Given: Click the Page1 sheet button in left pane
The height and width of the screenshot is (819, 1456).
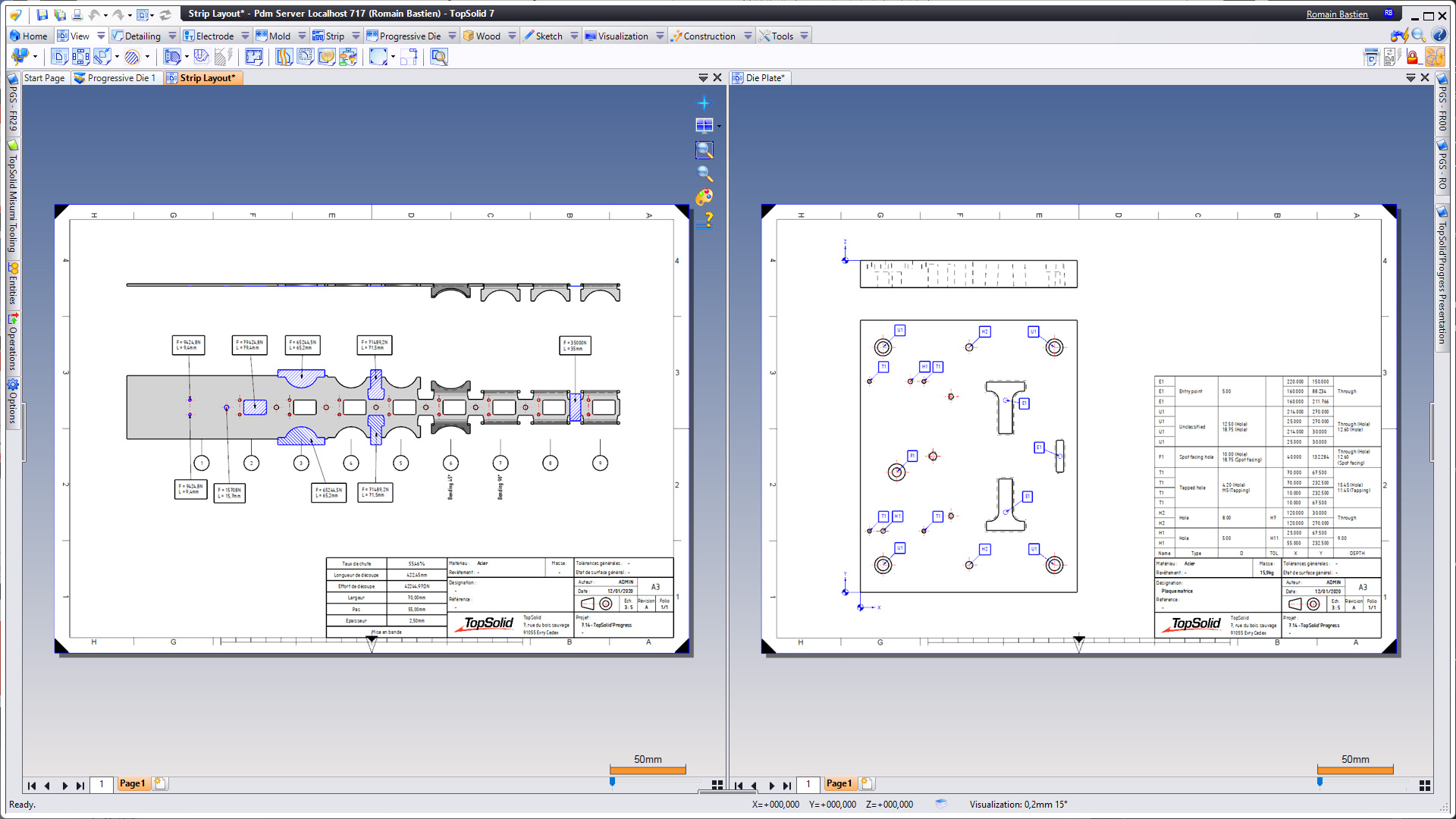Looking at the screenshot, I should coord(133,783).
